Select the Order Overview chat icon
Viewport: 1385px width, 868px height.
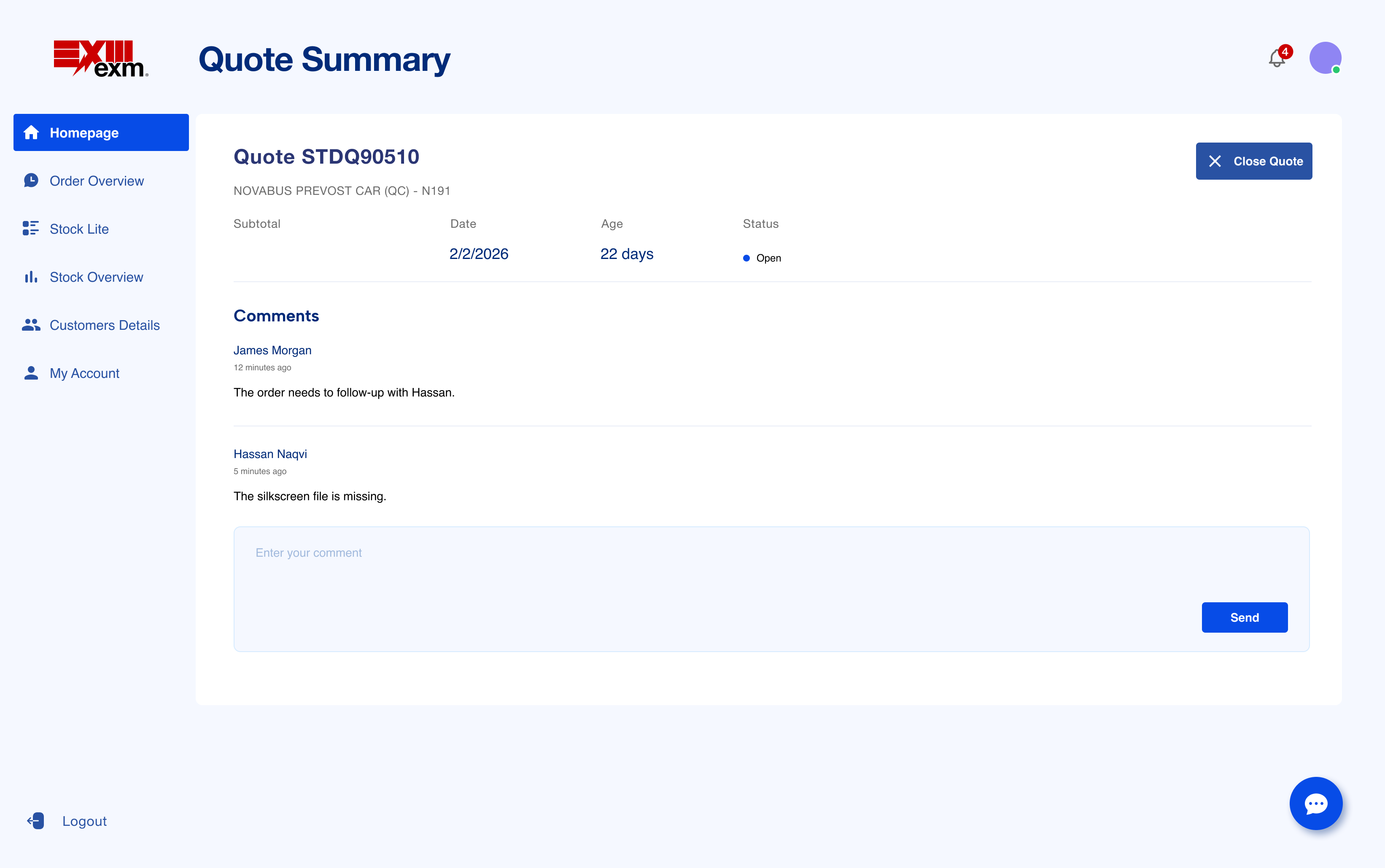click(x=30, y=180)
